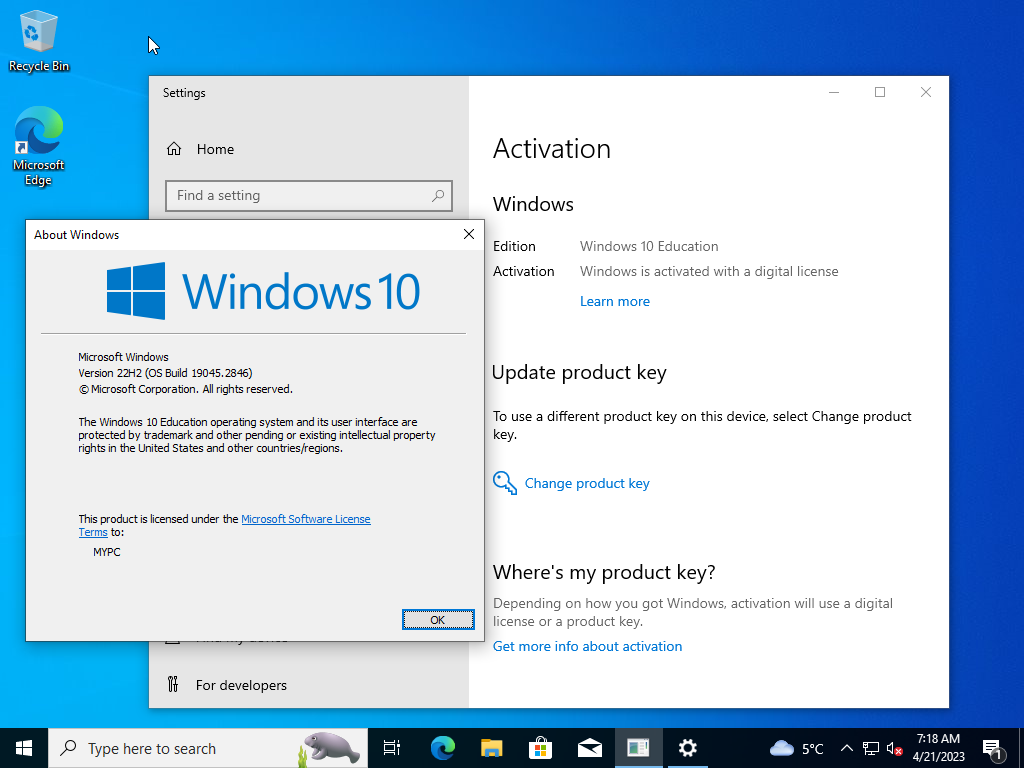Open Microsoft Store from the taskbar

[541, 748]
